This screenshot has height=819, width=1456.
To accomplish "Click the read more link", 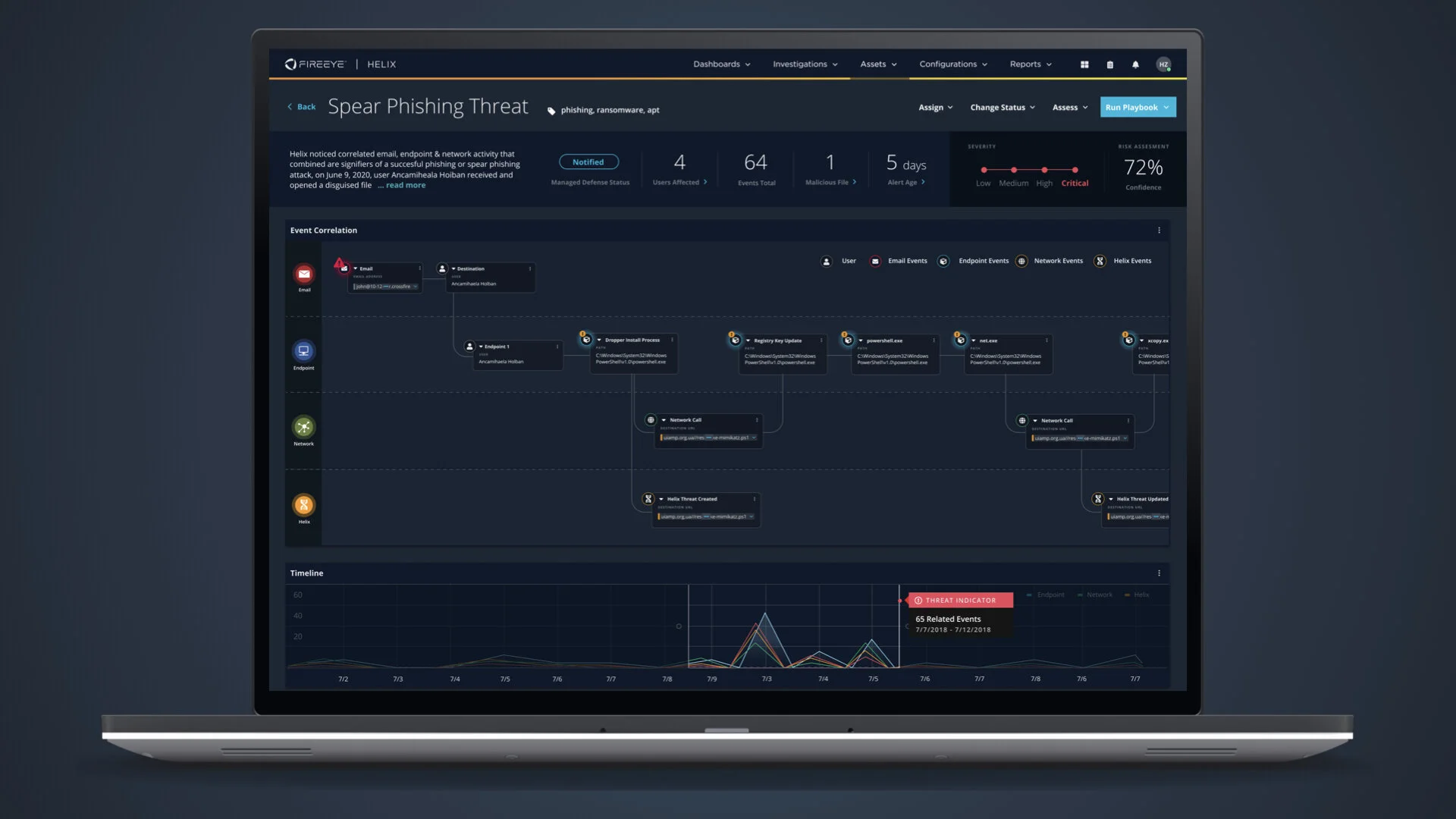I will (x=406, y=185).
